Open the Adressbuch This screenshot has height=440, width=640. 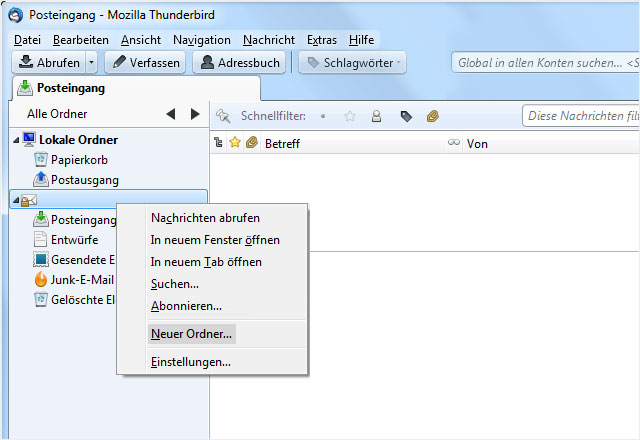(x=239, y=62)
